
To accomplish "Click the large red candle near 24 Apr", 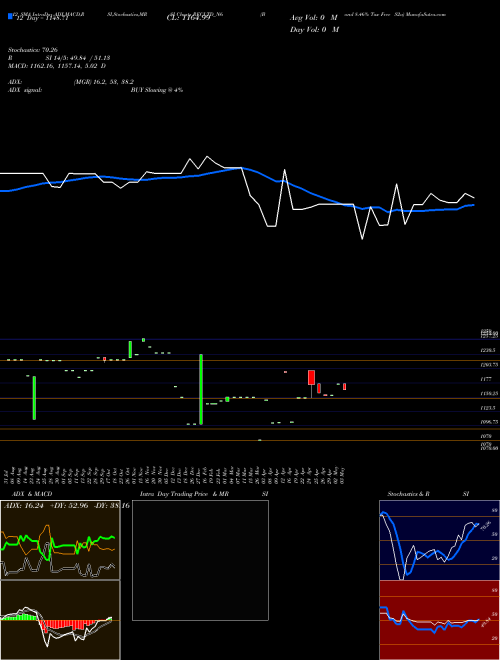I will [311, 378].
